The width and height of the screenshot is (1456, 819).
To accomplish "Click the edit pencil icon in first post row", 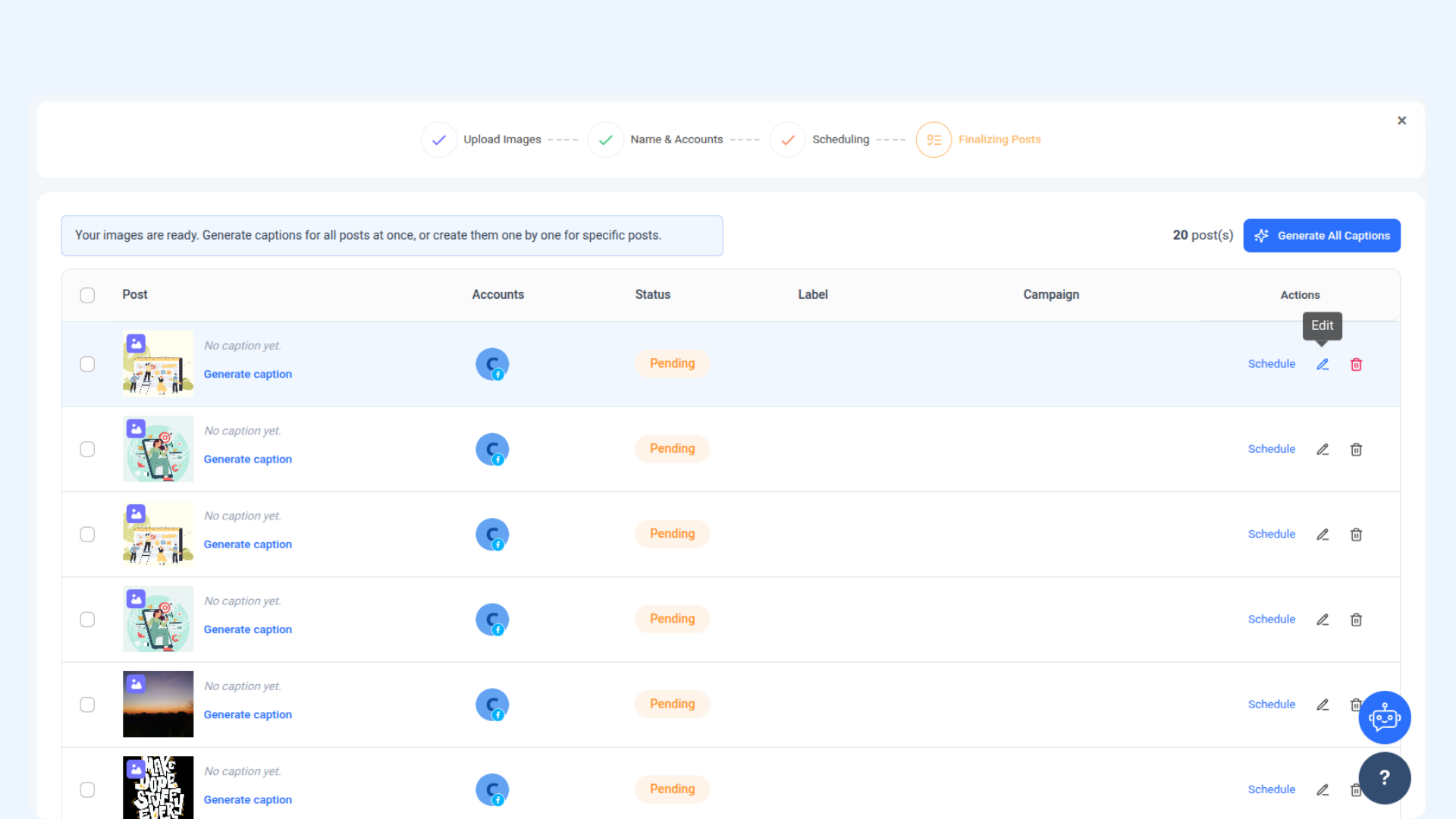I will click(1323, 365).
